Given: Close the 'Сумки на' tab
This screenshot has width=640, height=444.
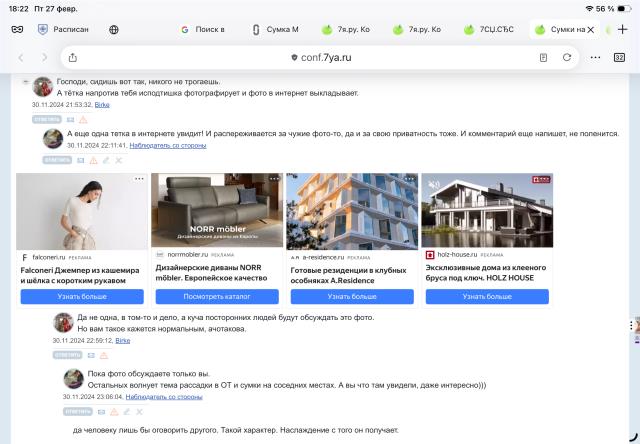Looking at the screenshot, I should coord(590,30).
